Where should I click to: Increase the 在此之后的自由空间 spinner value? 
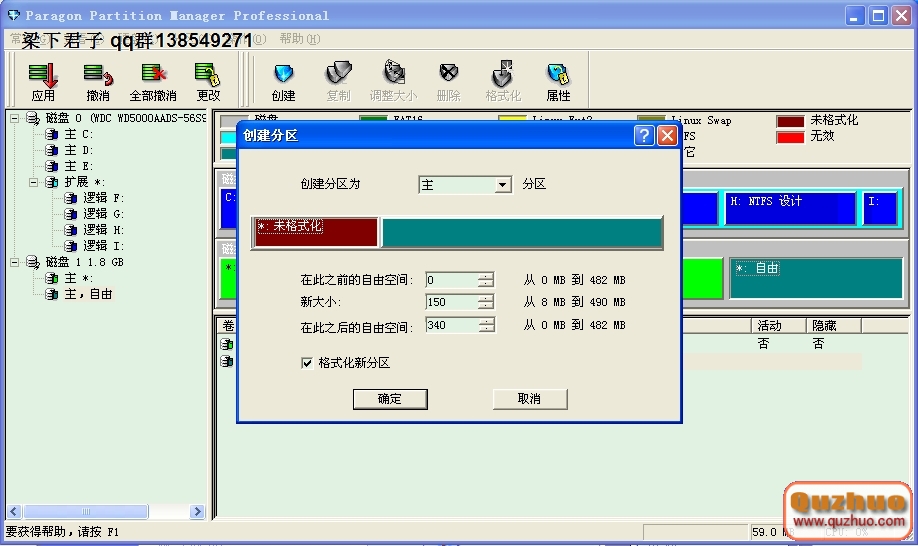[486, 321]
